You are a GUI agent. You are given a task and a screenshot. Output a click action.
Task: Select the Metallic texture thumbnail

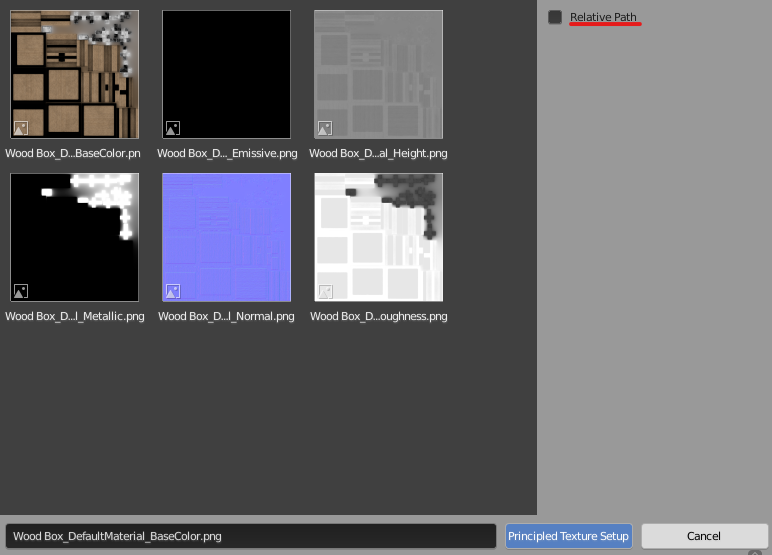coord(74,237)
